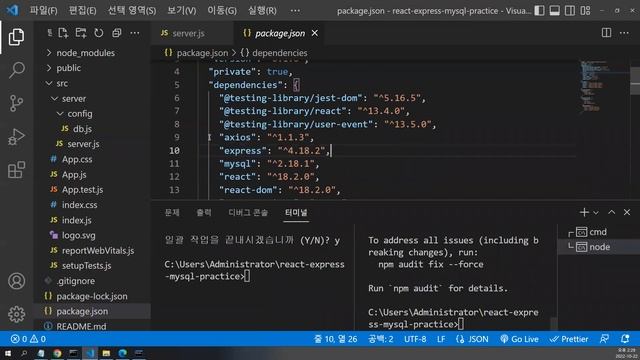The width and height of the screenshot is (640, 360).
Task: Click Go Live in the status bar
Action: (x=519, y=339)
